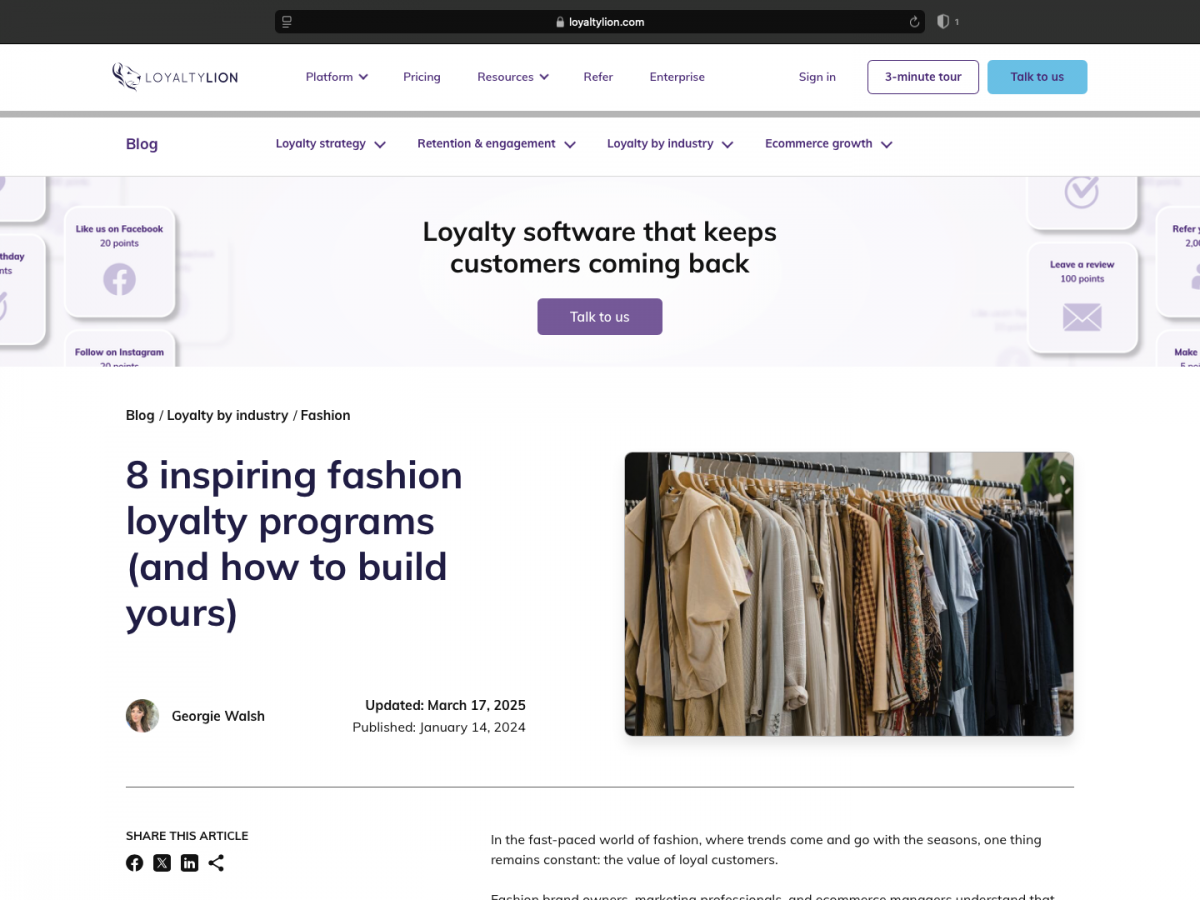Open the privacy shield icon
1200x900 pixels.
tap(943, 22)
